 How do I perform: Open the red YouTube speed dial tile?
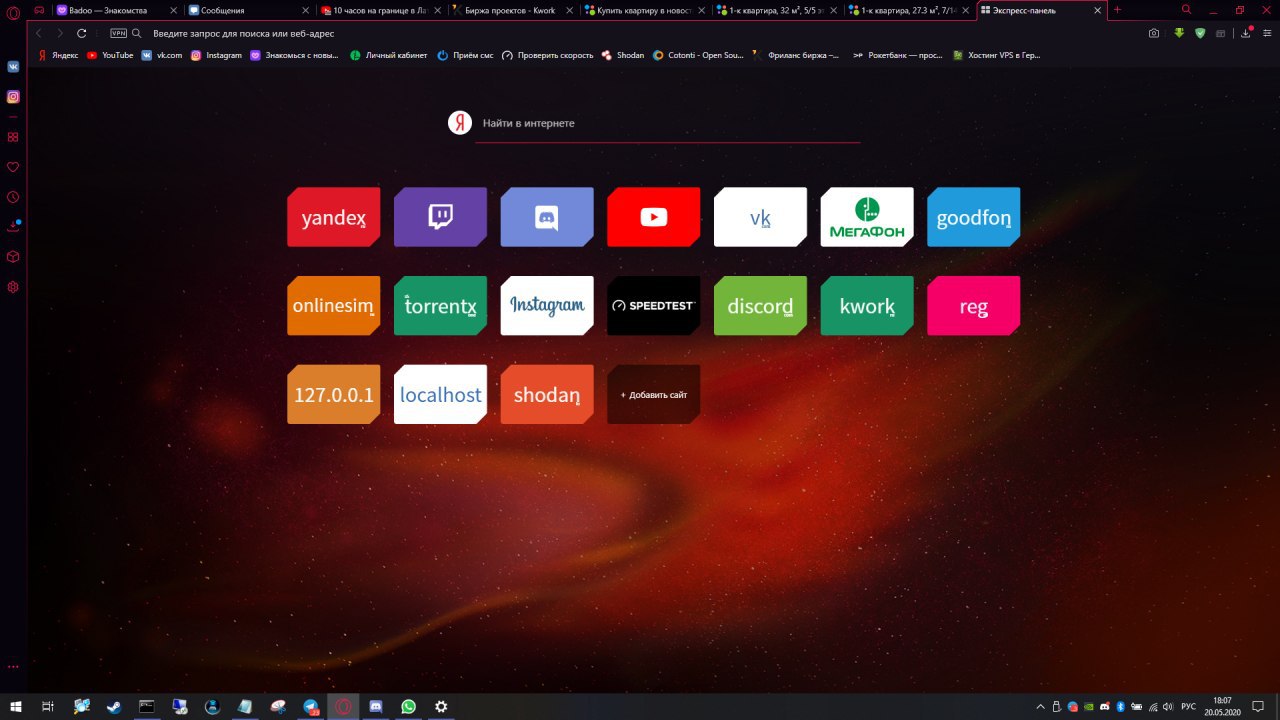click(x=654, y=217)
